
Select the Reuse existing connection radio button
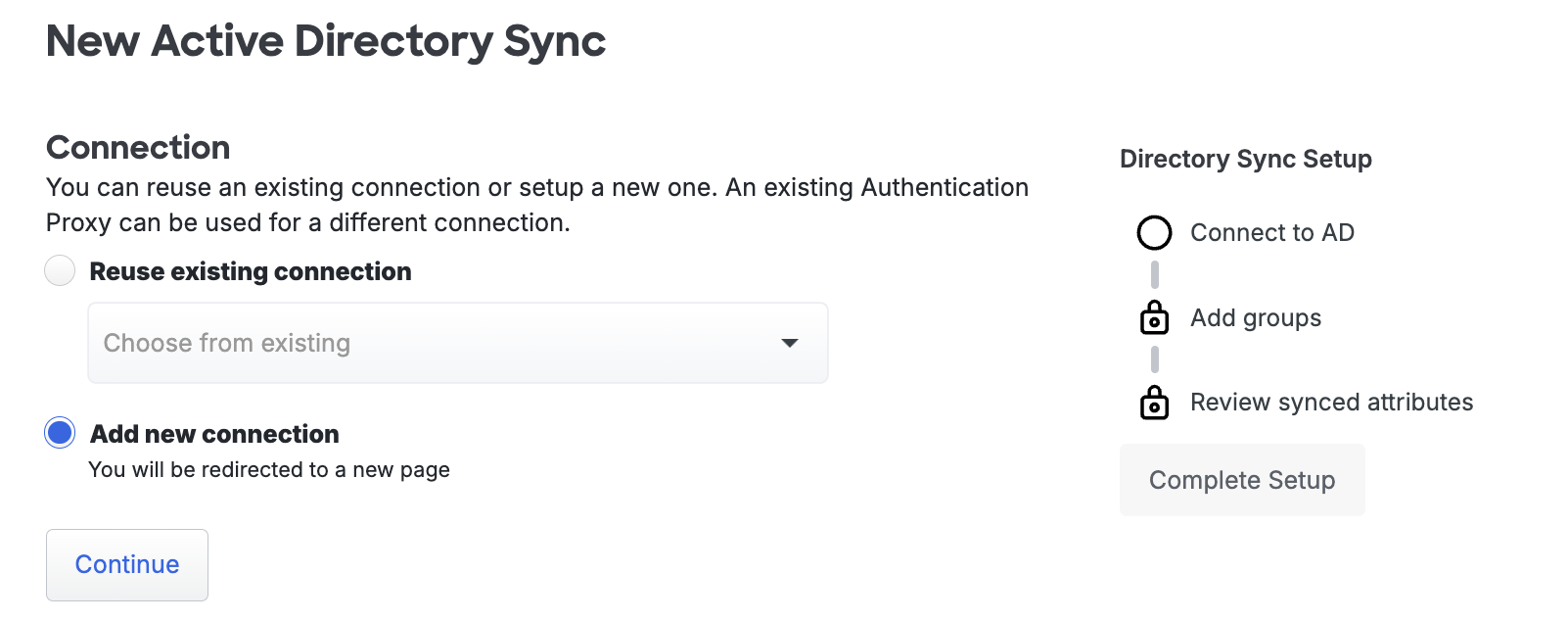[x=59, y=271]
